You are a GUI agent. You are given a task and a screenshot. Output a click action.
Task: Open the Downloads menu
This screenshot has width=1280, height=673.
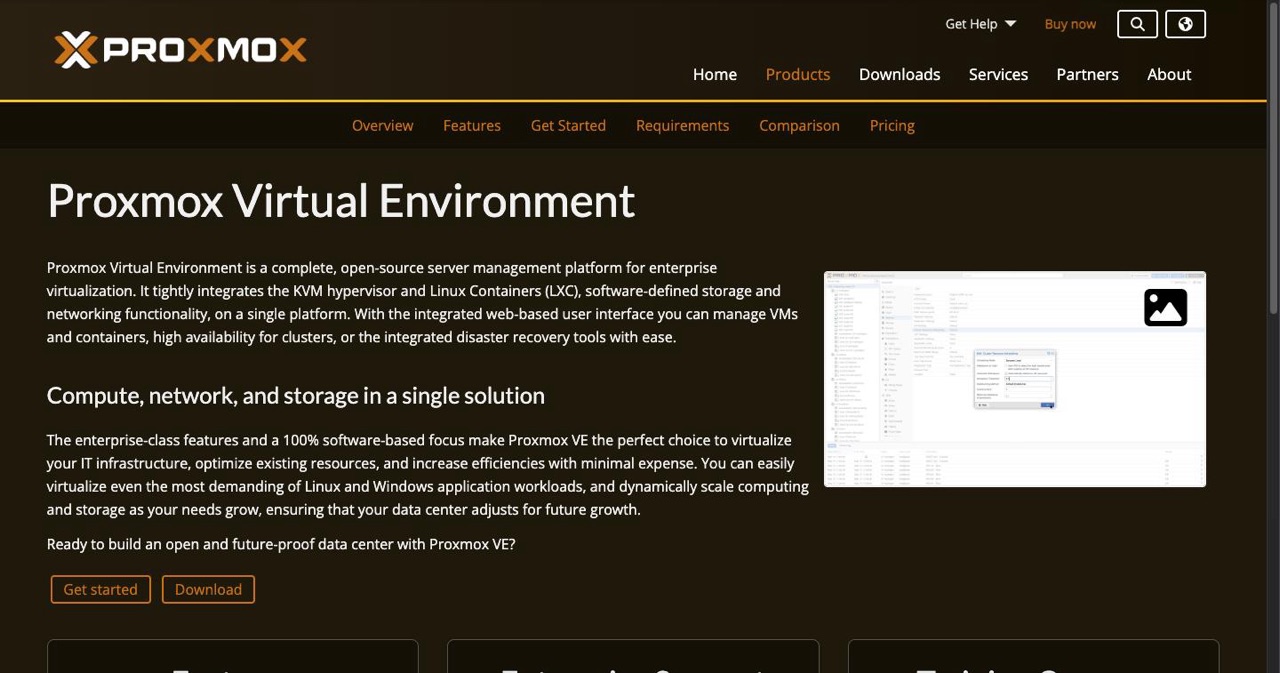[x=900, y=74]
